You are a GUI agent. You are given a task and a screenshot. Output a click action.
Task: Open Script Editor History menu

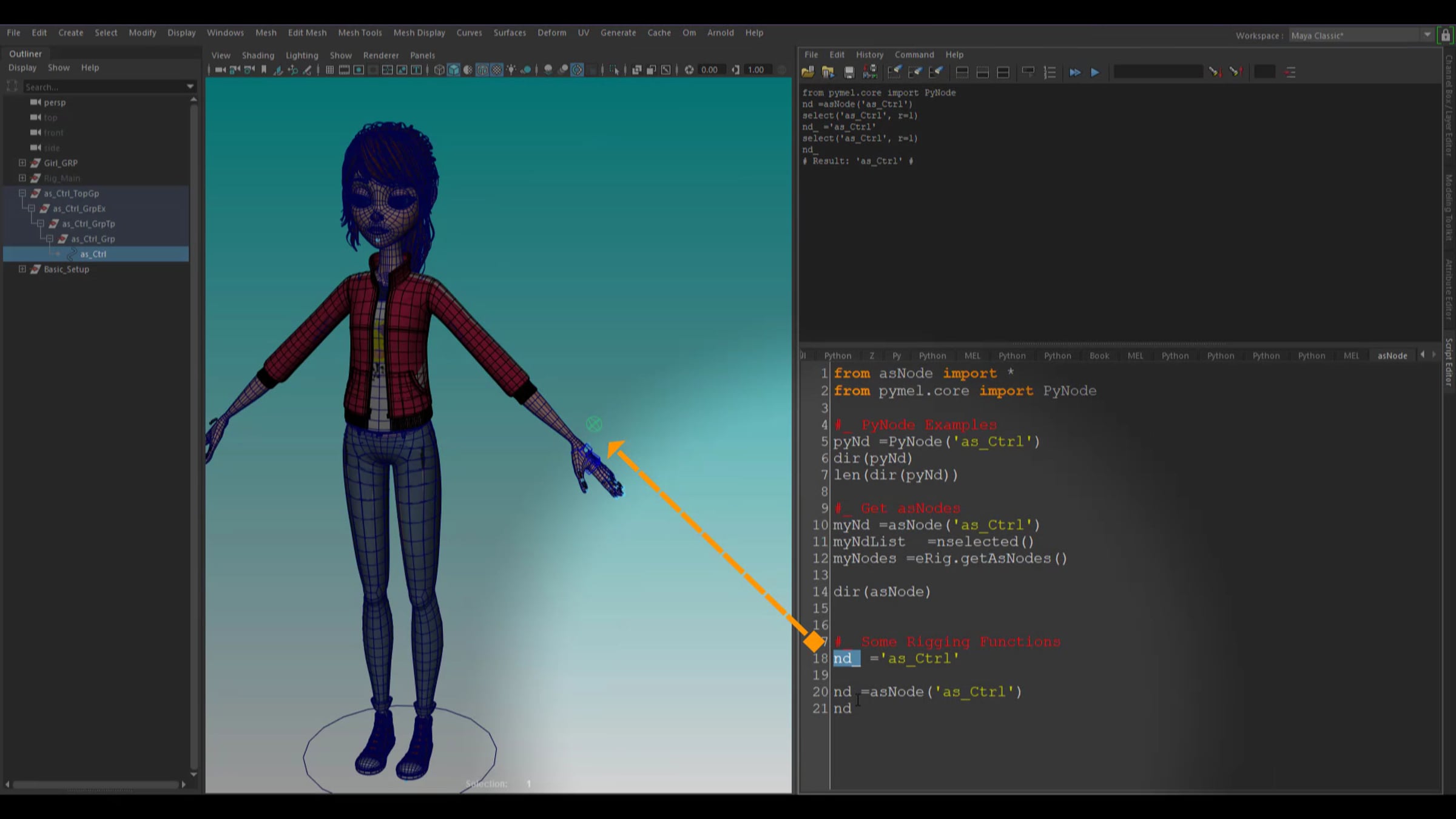tap(869, 55)
